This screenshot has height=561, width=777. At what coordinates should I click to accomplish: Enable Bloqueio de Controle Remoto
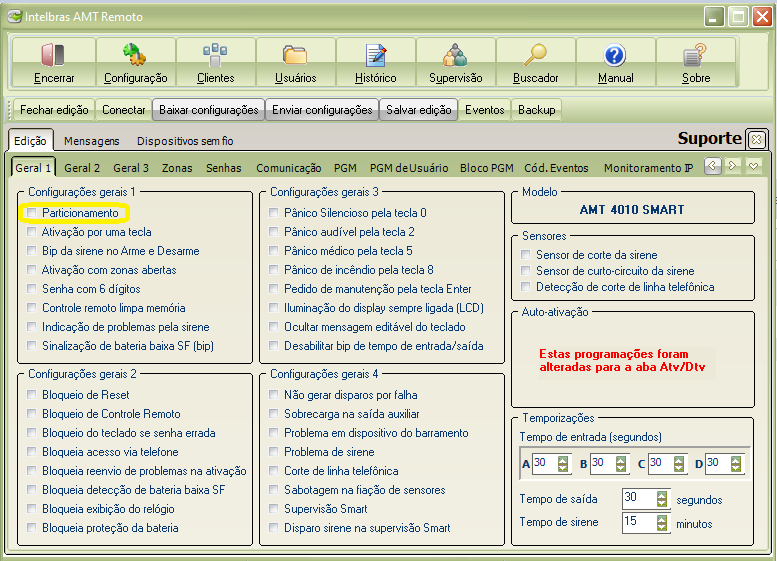32,413
